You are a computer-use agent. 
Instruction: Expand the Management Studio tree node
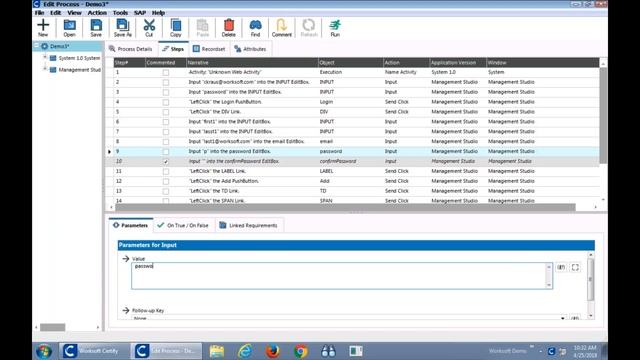coord(45,69)
